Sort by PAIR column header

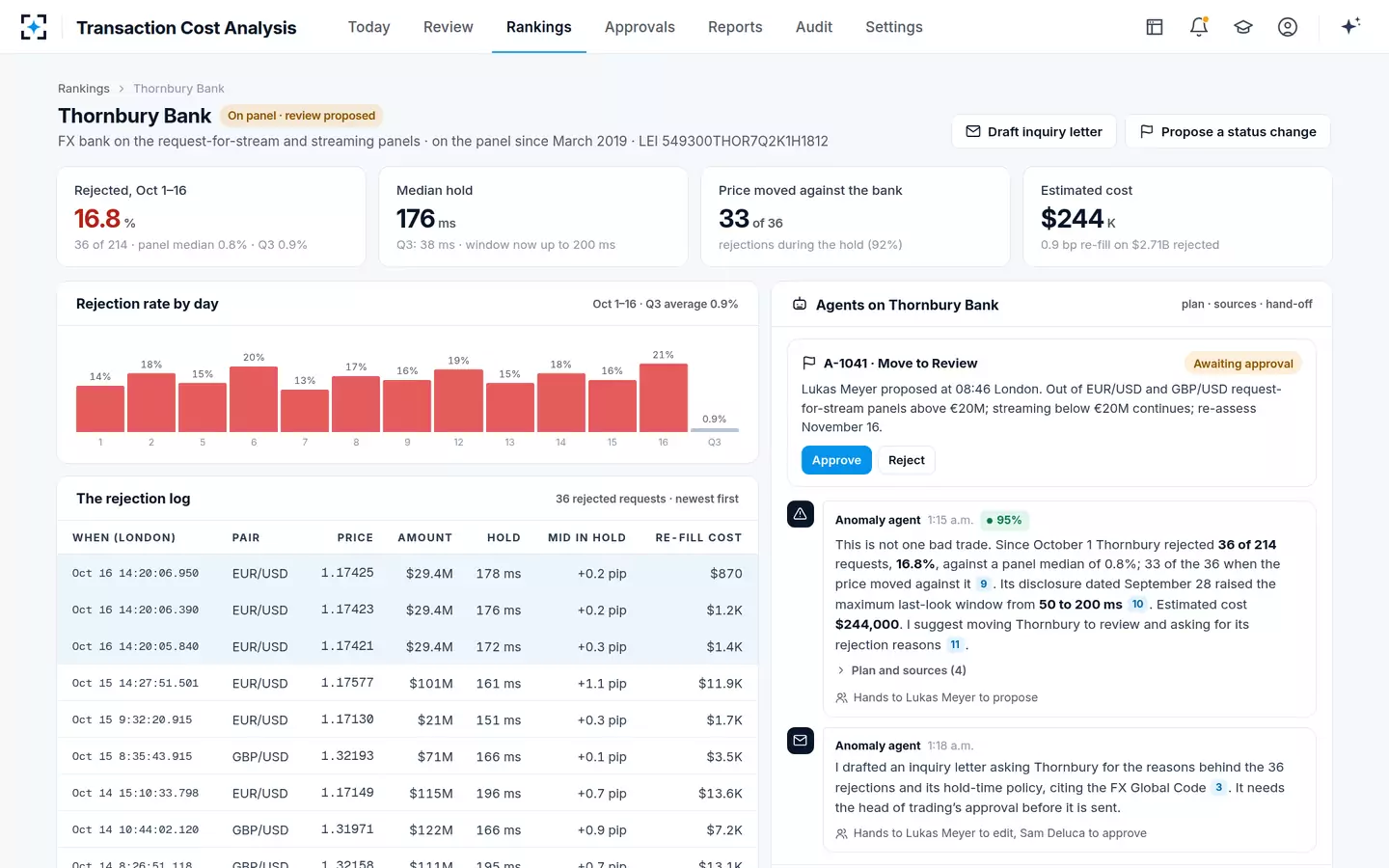click(246, 538)
